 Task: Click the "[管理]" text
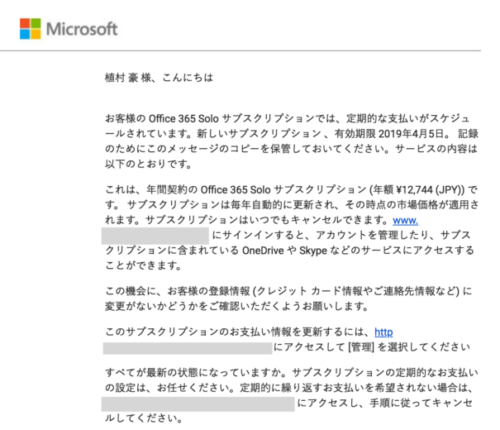click(361, 347)
